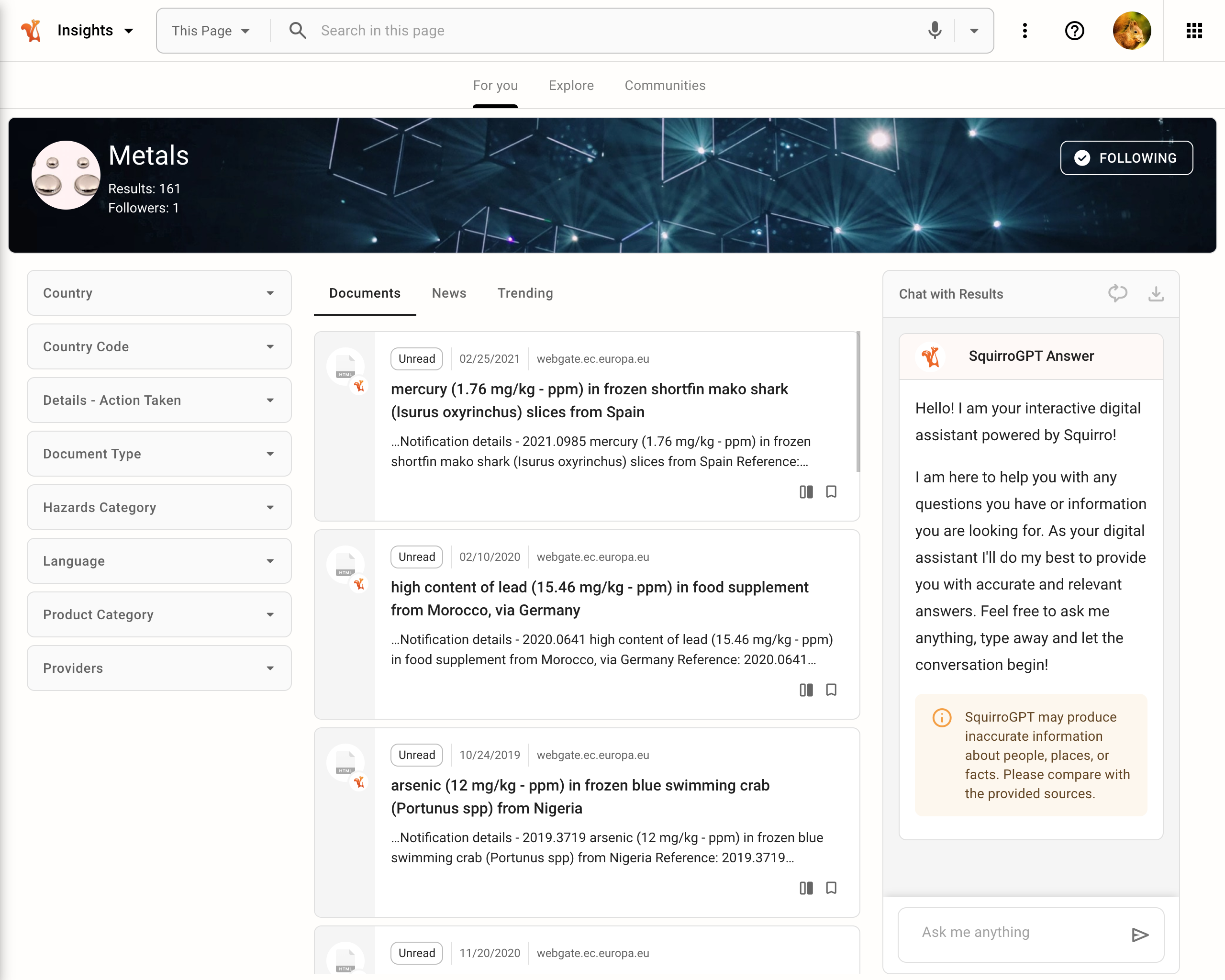1225x980 pixels.
Task: Expand the Language filter
Action: 159,561
